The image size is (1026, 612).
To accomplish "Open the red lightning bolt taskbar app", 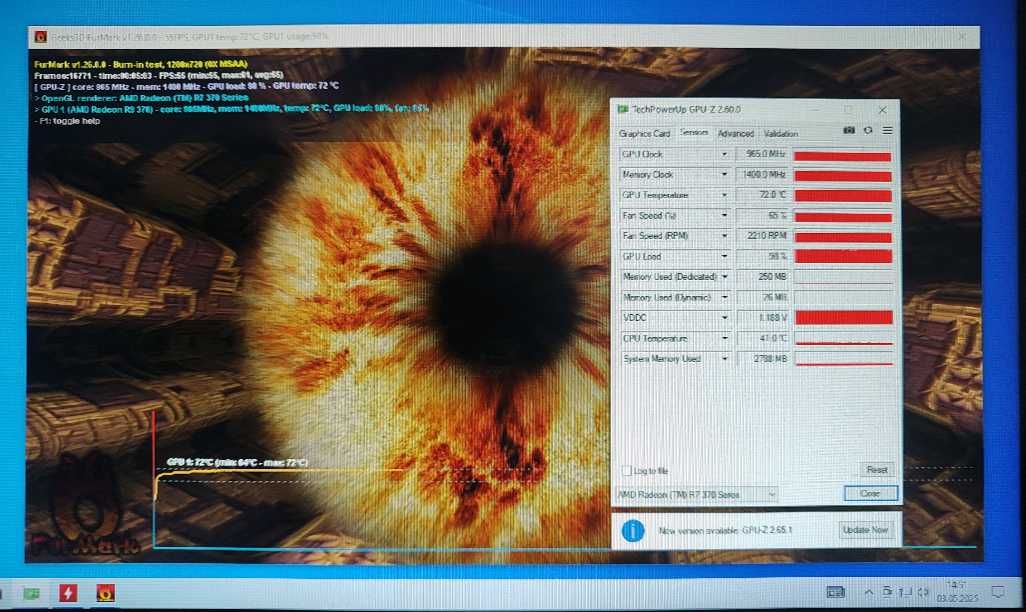I will tap(68, 593).
